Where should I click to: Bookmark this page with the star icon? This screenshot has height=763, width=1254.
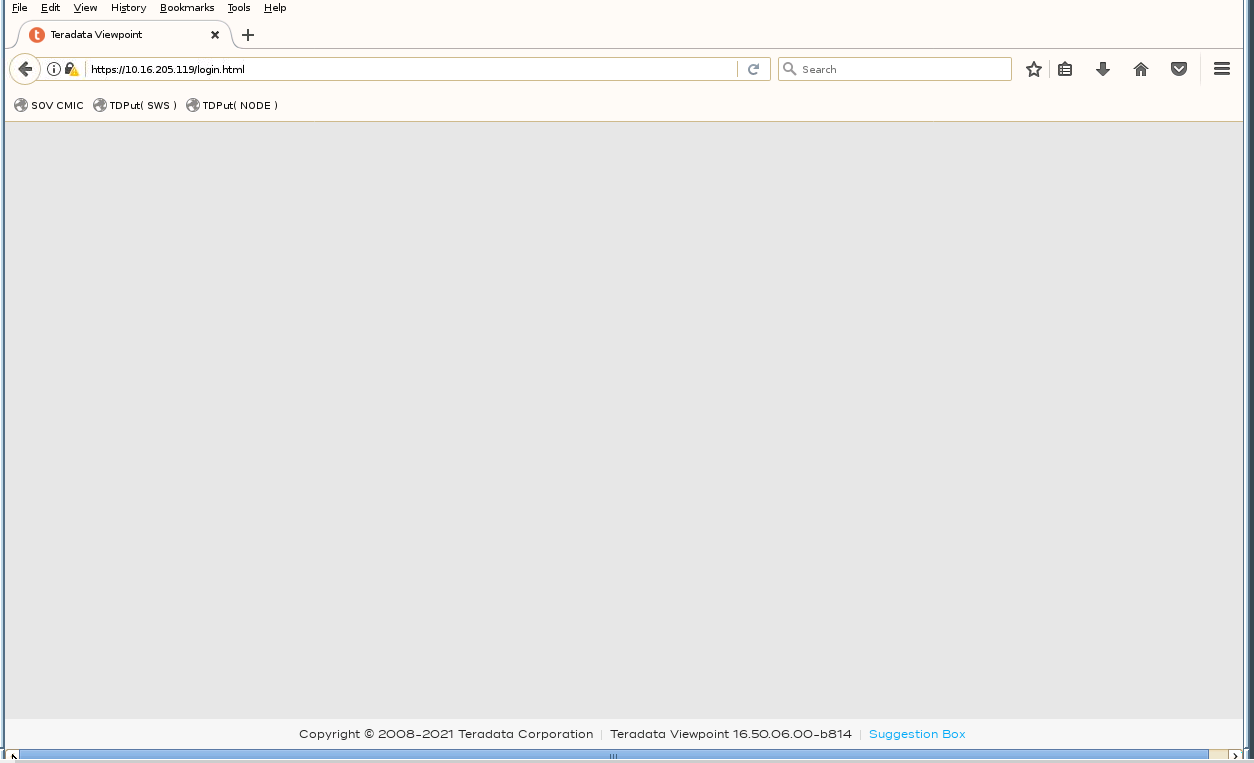(1034, 69)
